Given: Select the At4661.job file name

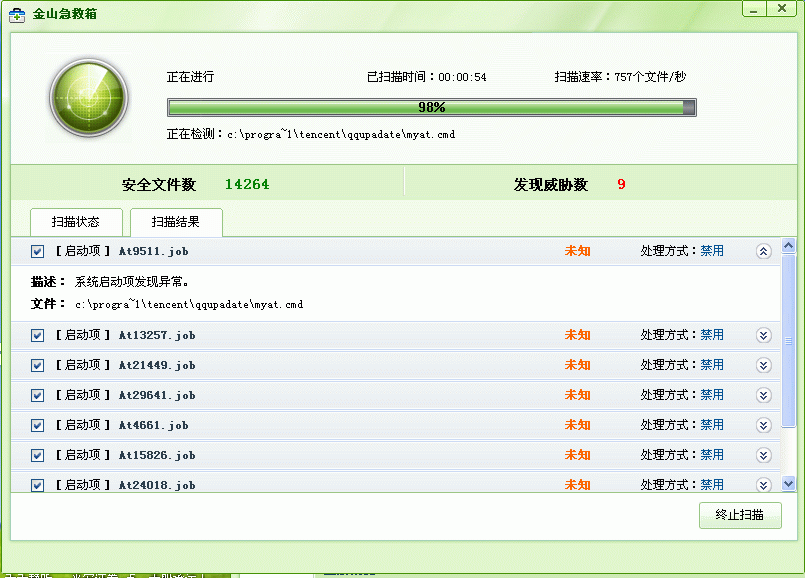Looking at the screenshot, I should coord(154,426).
